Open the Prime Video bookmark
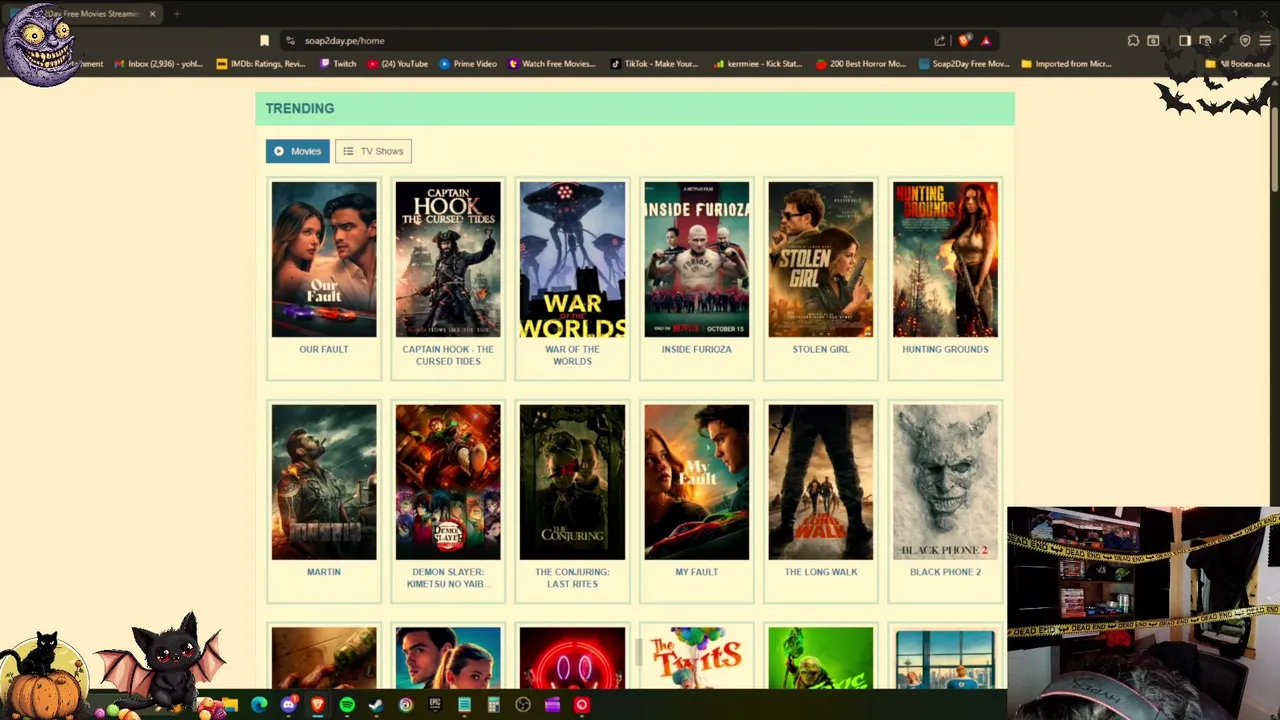Screen dimensions: 1280x720 pos(468,64)
